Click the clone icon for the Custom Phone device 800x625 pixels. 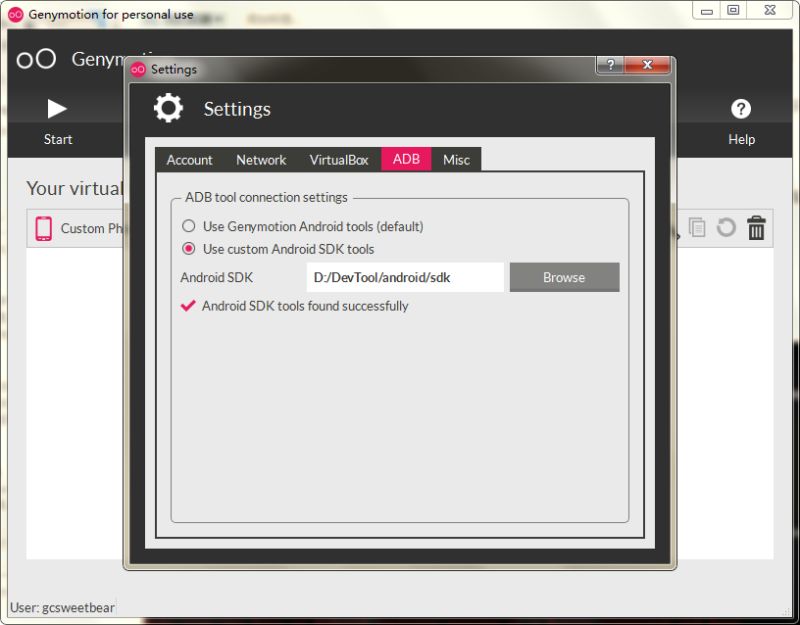[x=696, y=228]
